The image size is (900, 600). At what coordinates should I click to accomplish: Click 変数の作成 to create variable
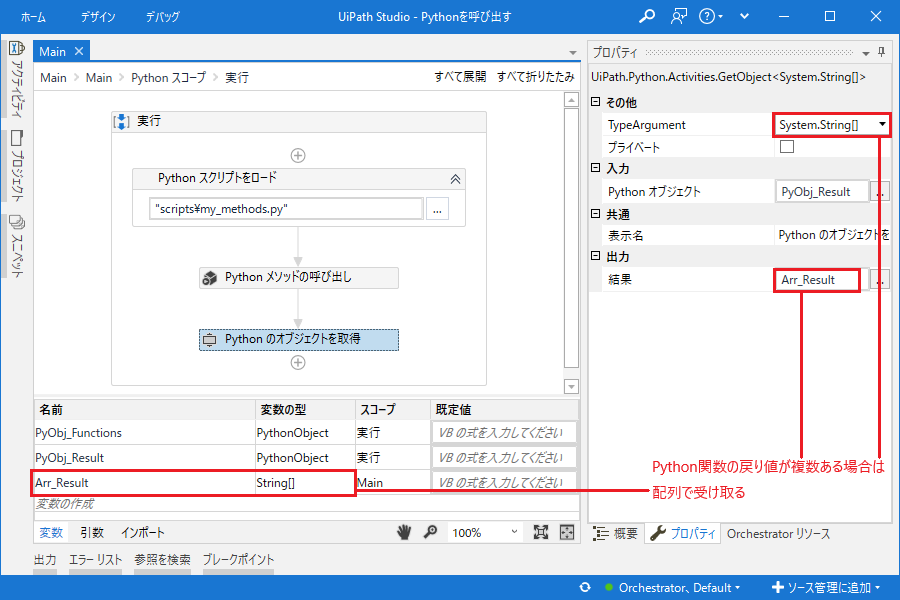click(65, 504)
